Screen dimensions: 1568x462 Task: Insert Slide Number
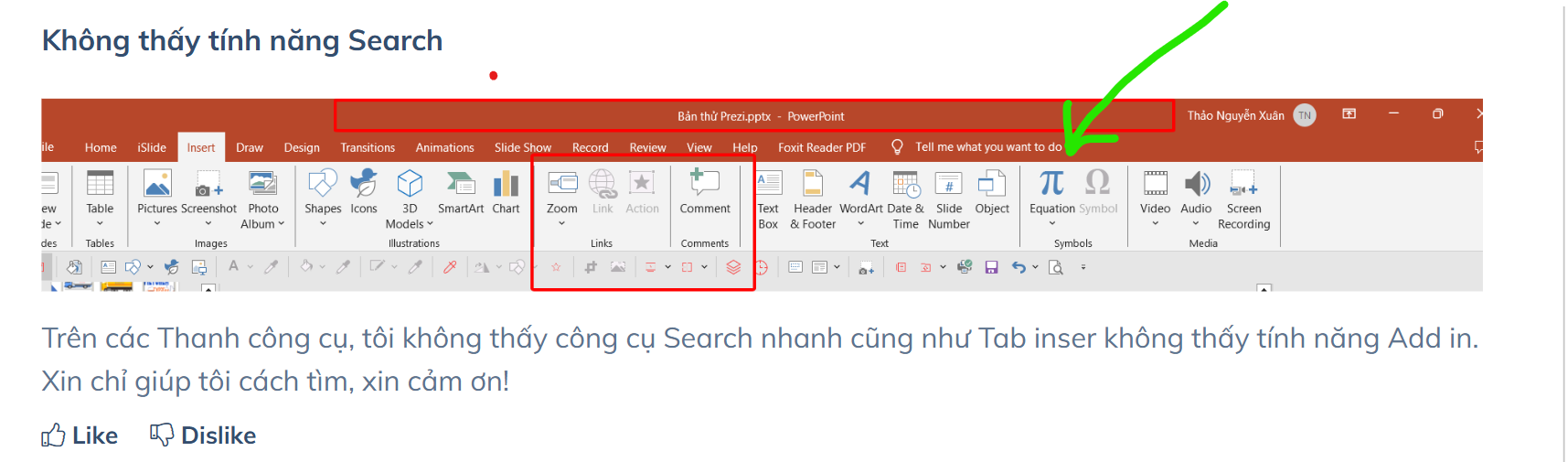(949, 199)
